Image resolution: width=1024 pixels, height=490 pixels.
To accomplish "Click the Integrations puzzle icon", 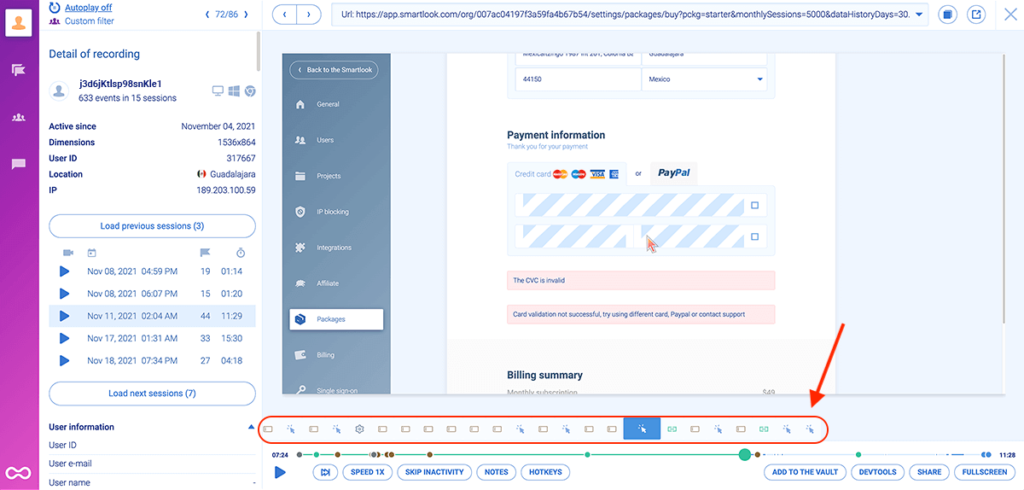I will 300,248.
